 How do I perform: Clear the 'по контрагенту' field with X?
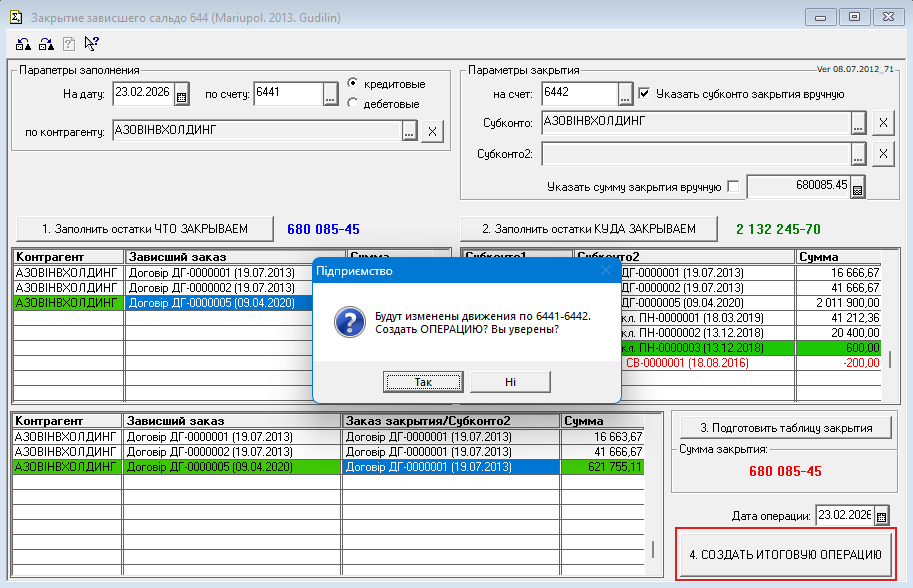pos(432,131)
